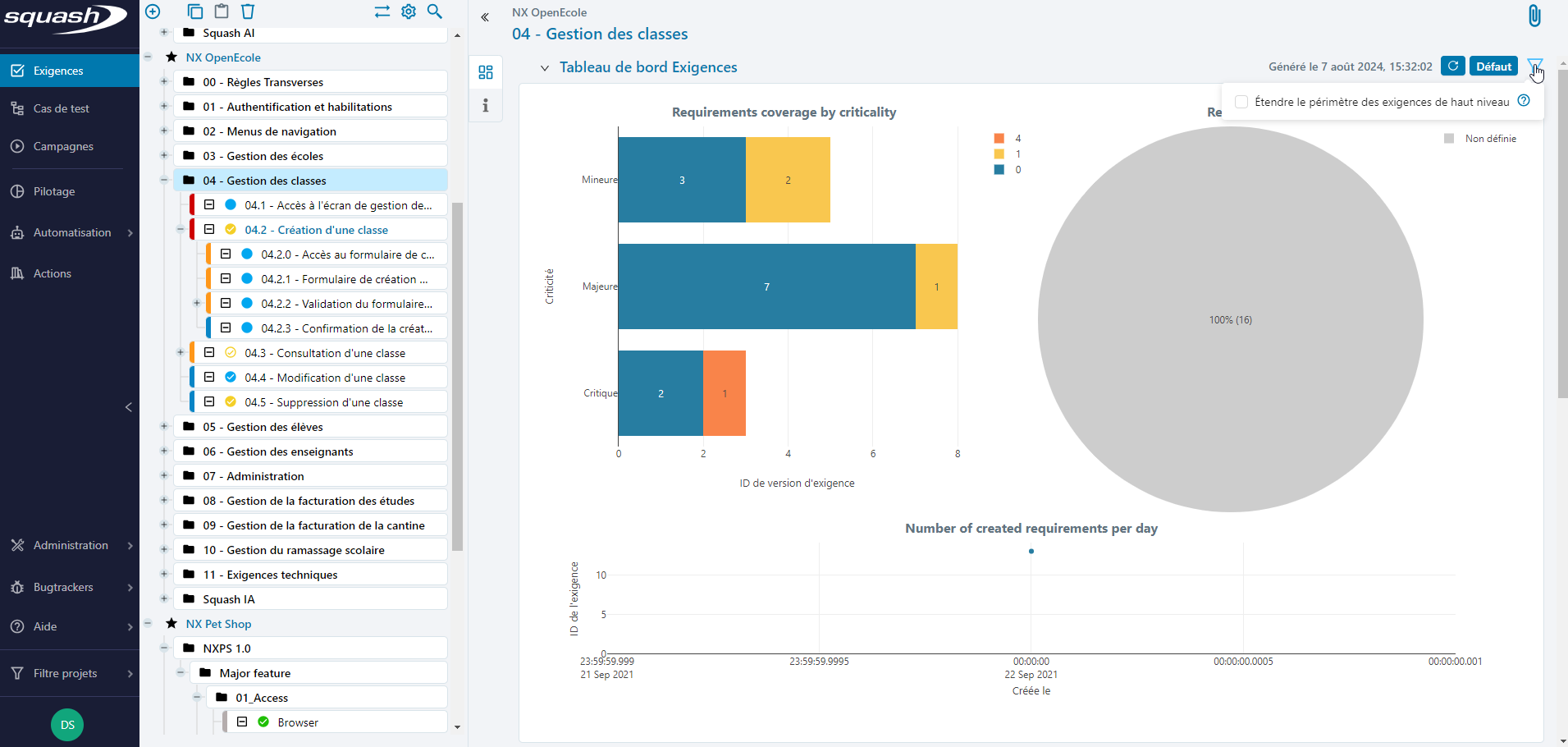Open the information panel icon
Screen dimensions: 1568x747
click(x=486, y=105)
